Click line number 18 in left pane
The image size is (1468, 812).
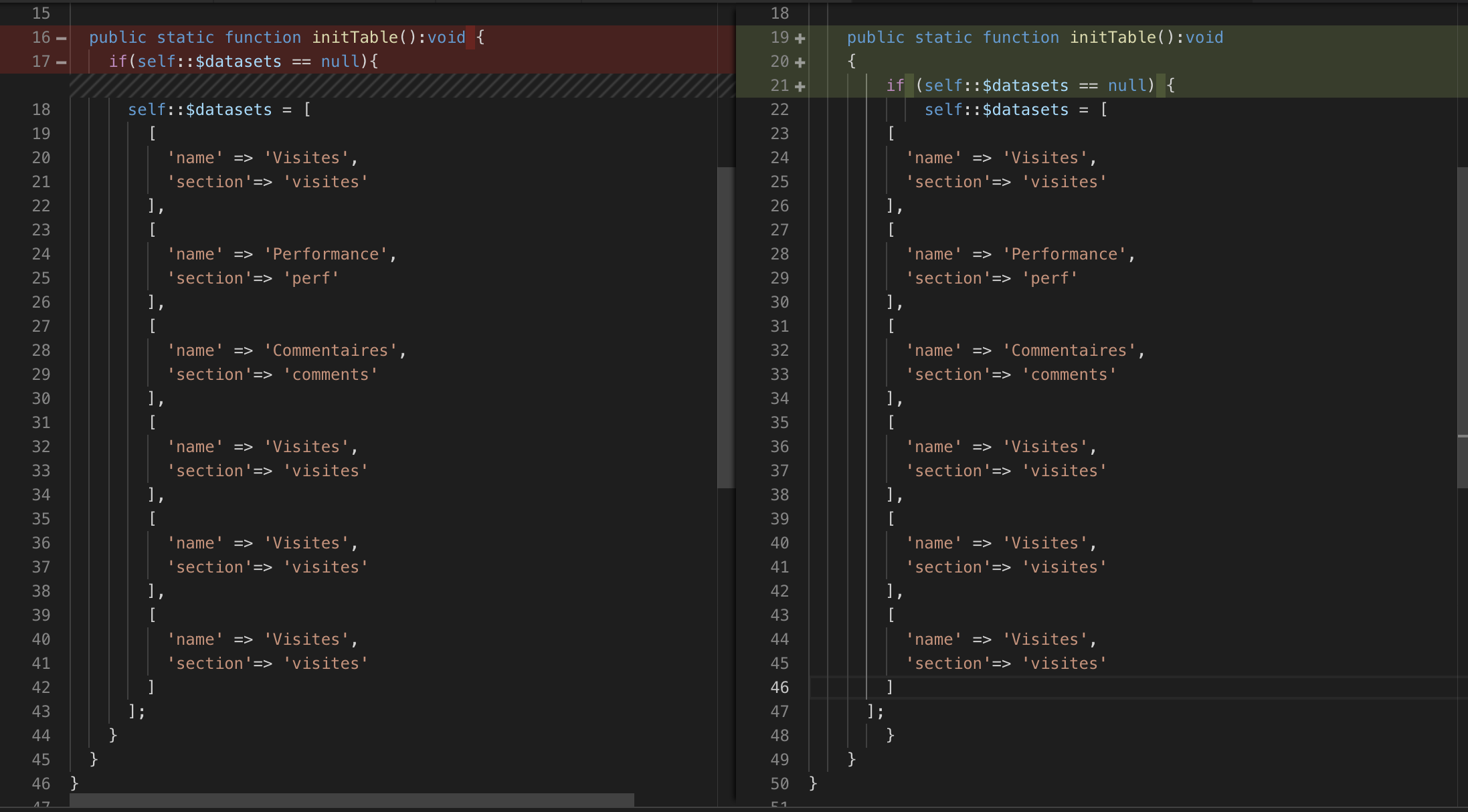click(x=41, y=110)
